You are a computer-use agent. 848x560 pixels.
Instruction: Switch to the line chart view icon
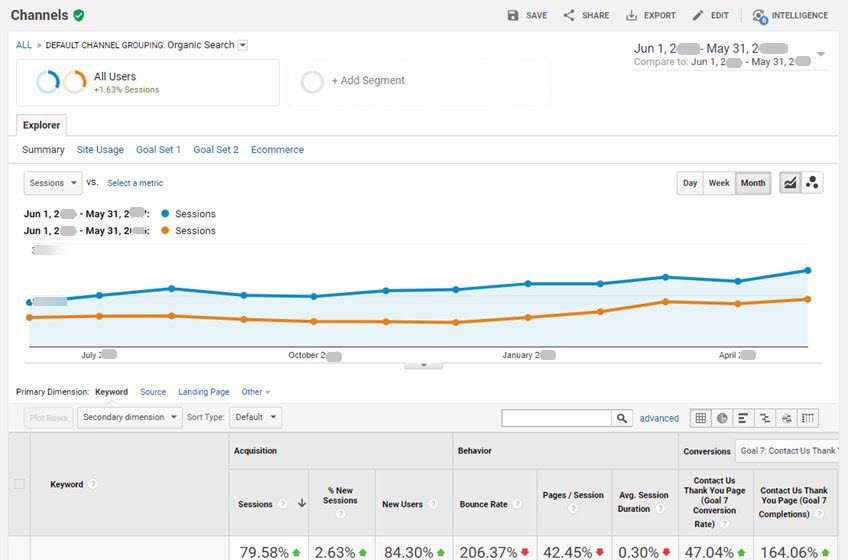tap(790, 183)
